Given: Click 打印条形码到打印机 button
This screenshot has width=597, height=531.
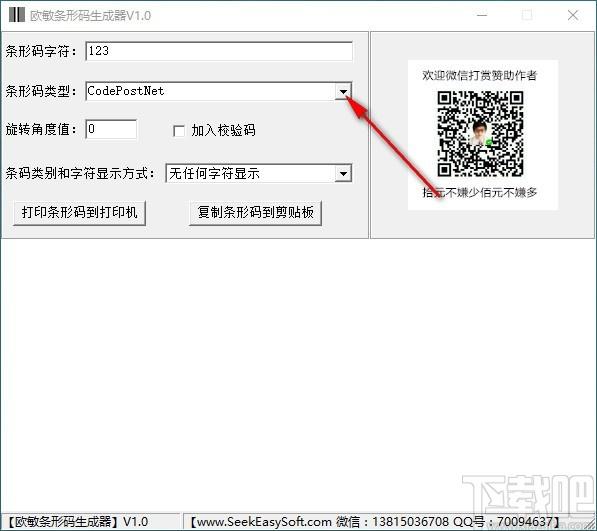Looking at the screenshot, I should point(80,212).
